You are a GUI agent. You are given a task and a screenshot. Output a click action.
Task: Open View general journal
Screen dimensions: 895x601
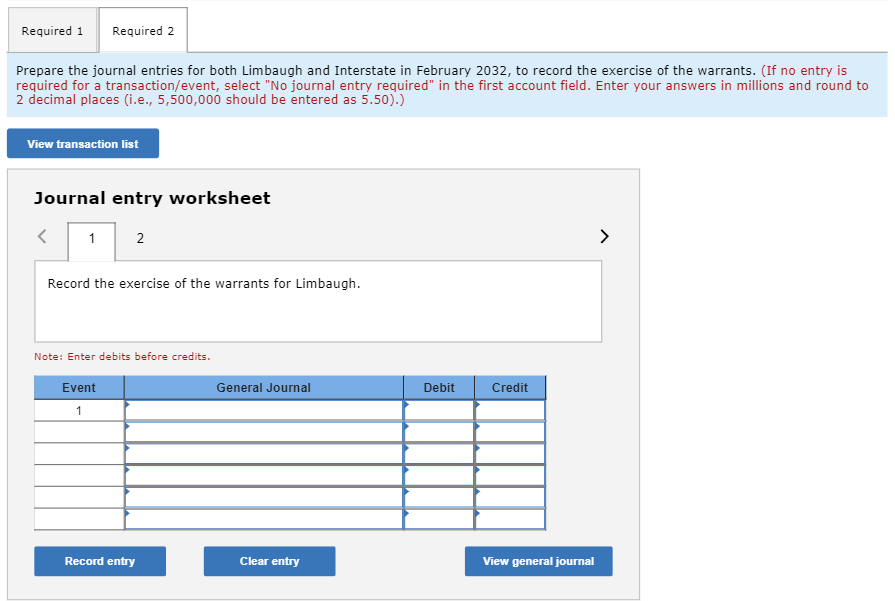(538, 561)
